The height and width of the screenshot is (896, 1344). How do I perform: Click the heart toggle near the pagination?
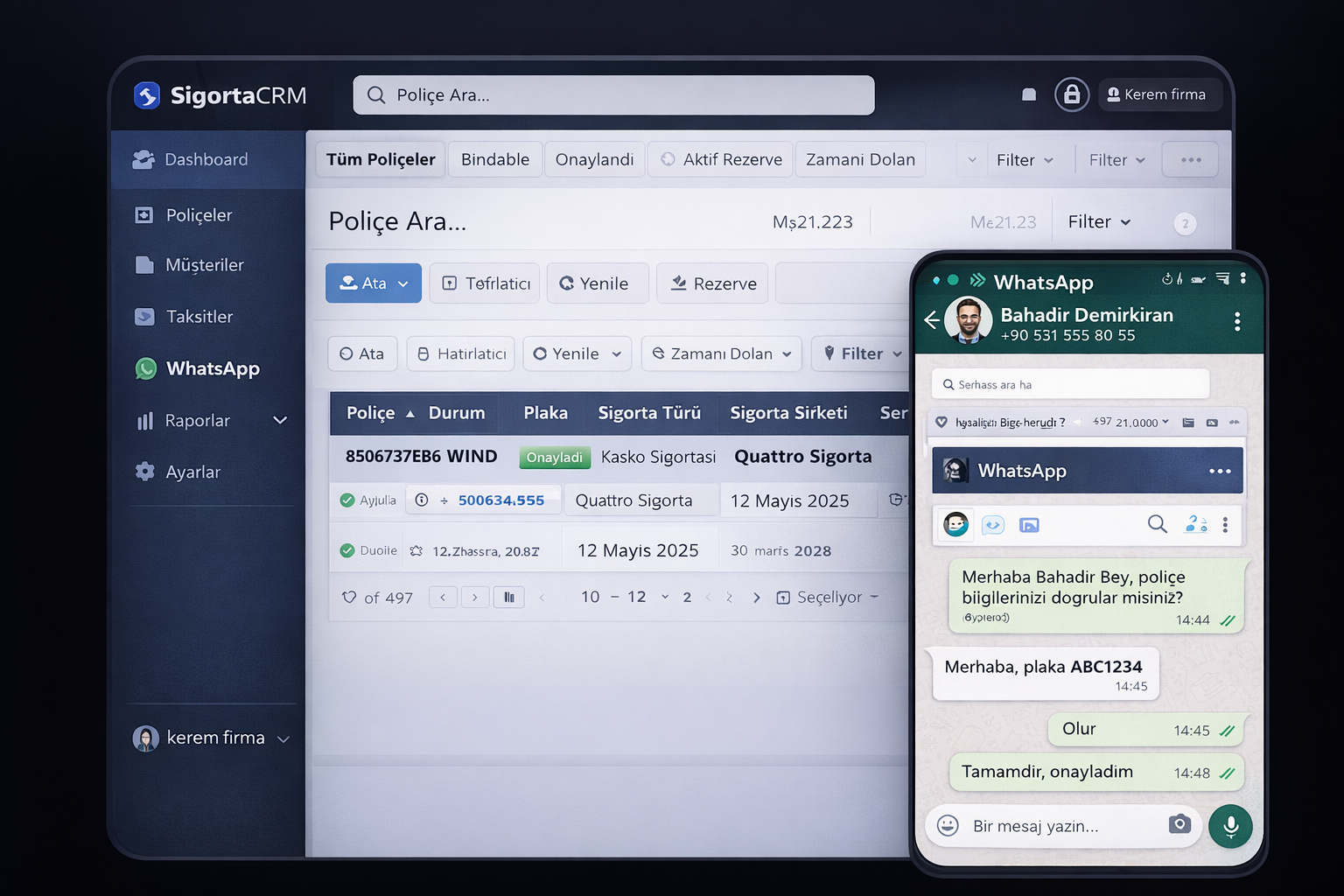(349, 597)
